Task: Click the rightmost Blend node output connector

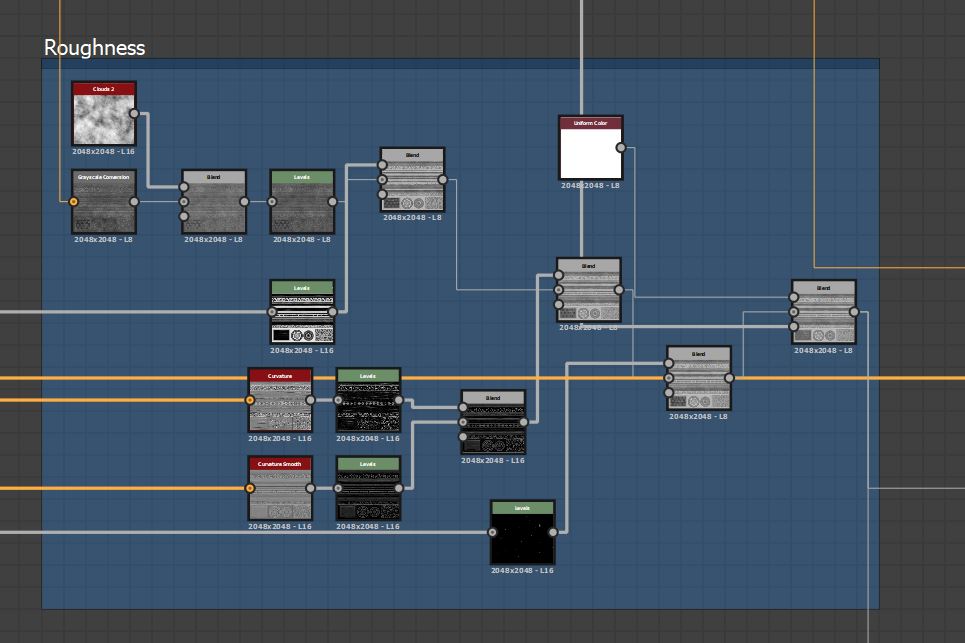Action: [x=854, y=312]
